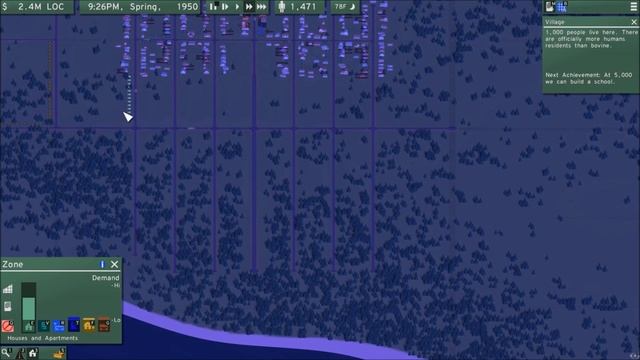This screenshot has height=360, width=640.
Task: Click the Demand label in Zone panel
Action: point(105,278)
